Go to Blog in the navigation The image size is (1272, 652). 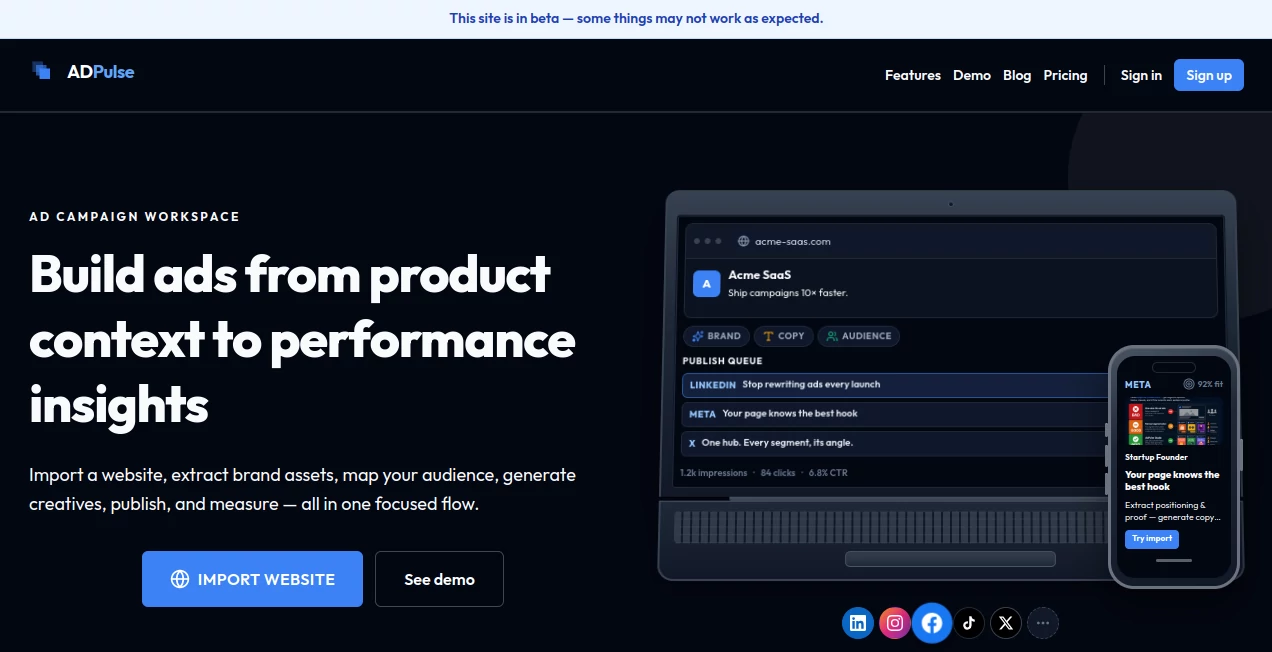coord(1017,75)
